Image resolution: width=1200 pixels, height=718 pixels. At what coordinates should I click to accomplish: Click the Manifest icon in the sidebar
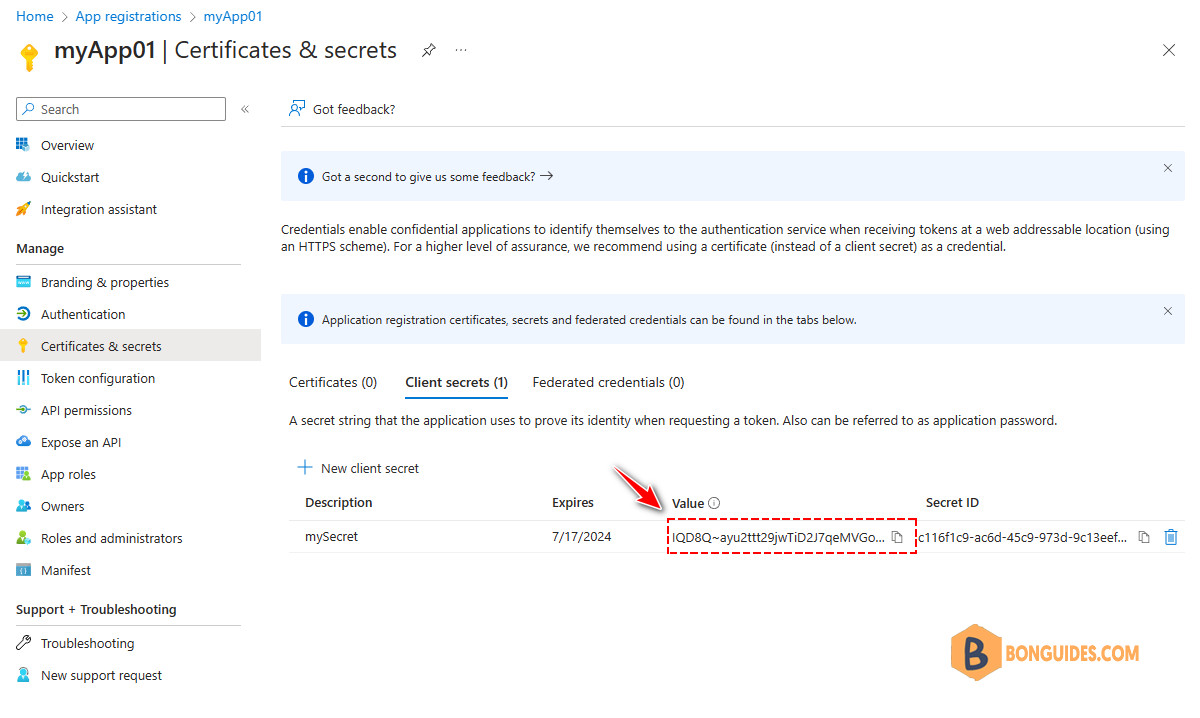(23, 570)
